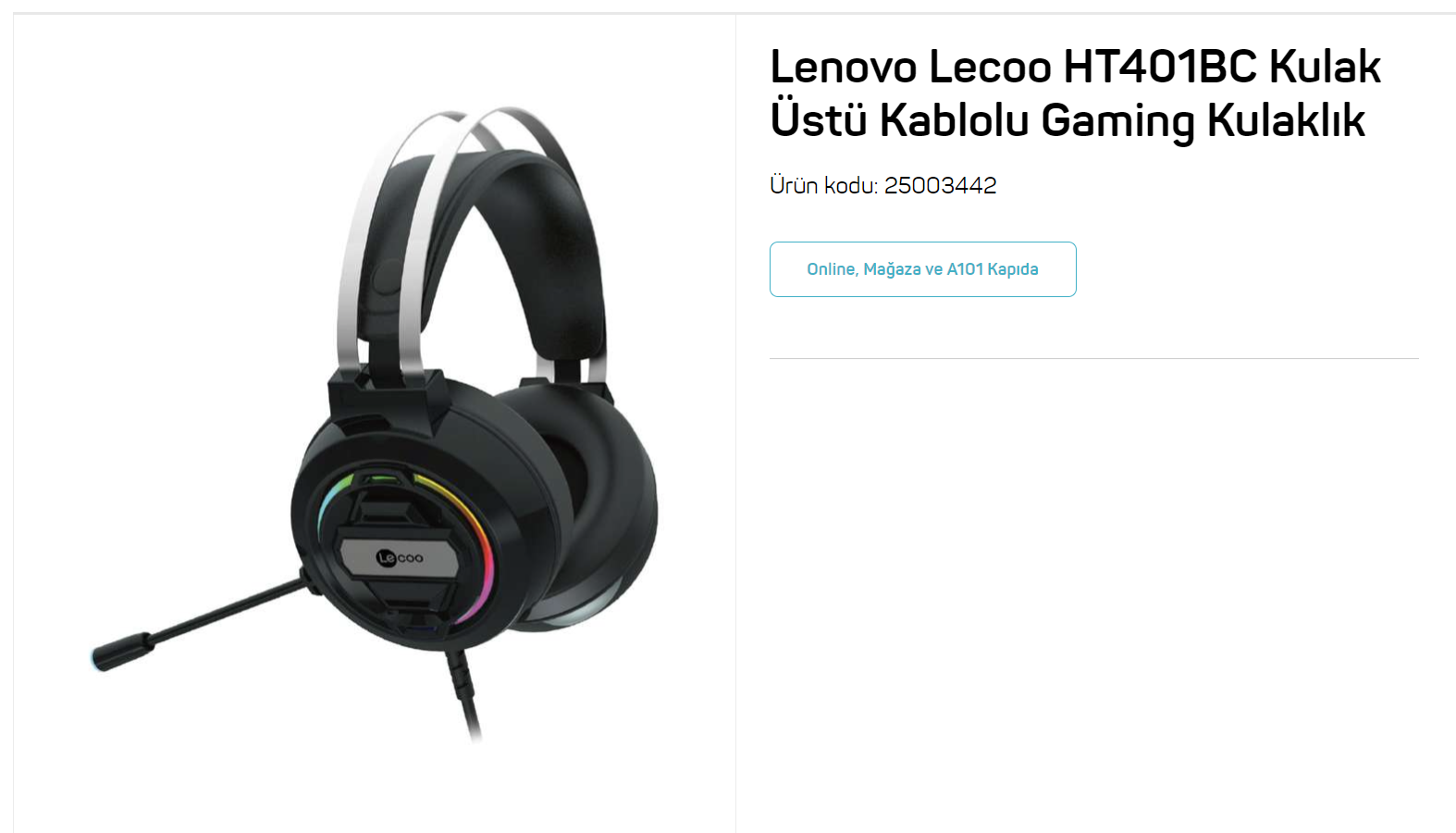Click the Kablolu word in the product title

pyautogui.click(x=954, y=119)
